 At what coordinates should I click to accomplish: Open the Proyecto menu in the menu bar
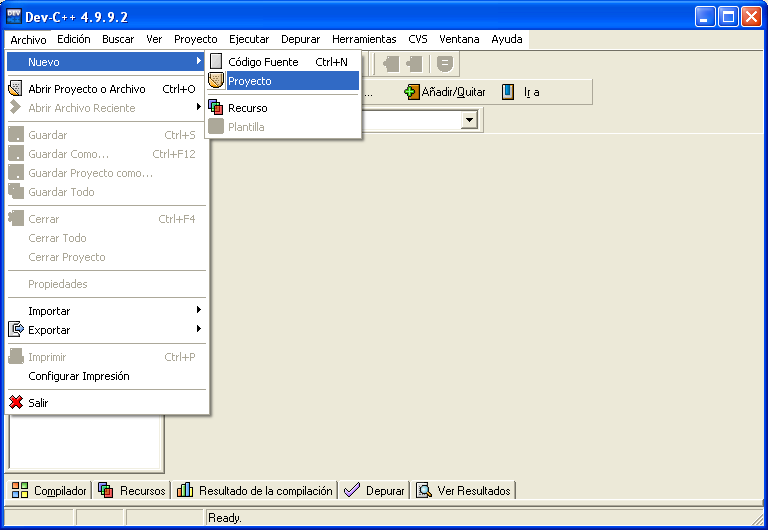pos(195,39)
